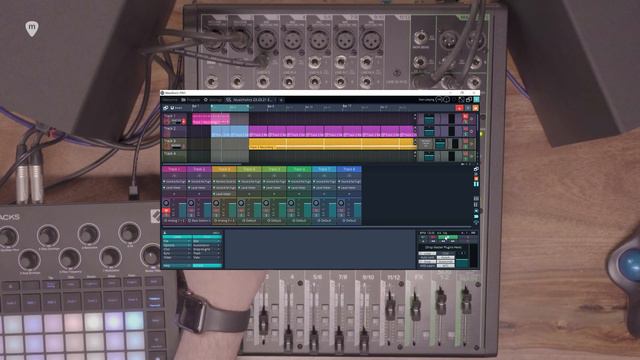
Task: Select the Track 1 mixer strip header
Action: coord(174,169)
